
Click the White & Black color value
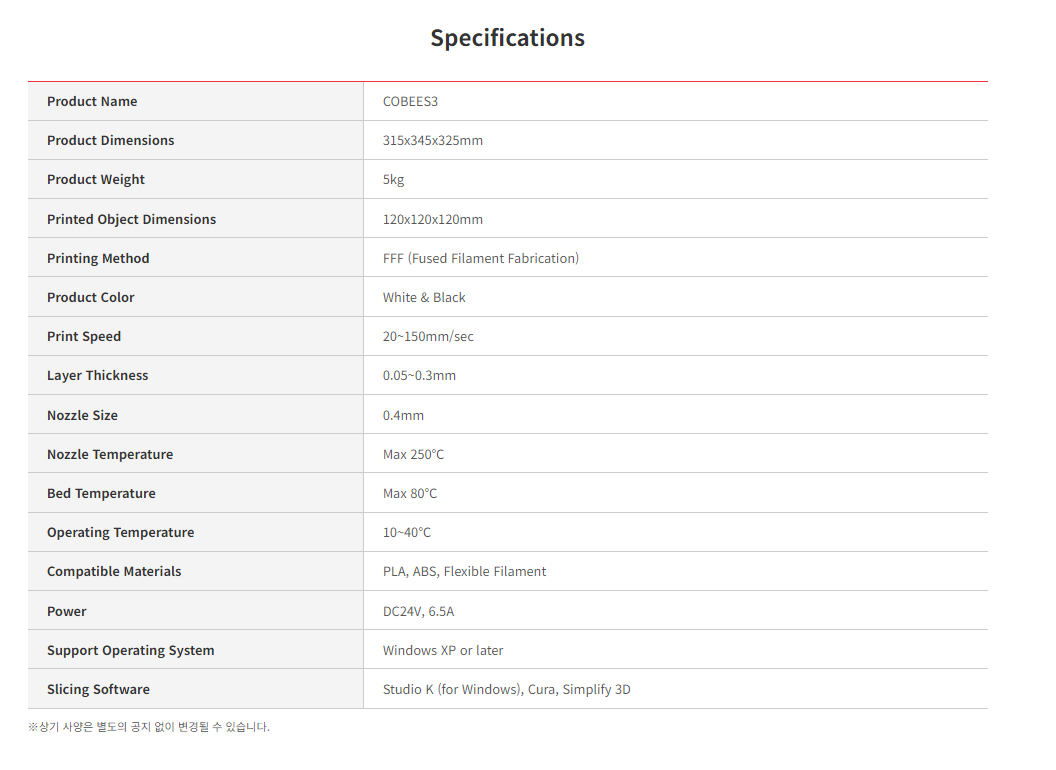point(424,297)
